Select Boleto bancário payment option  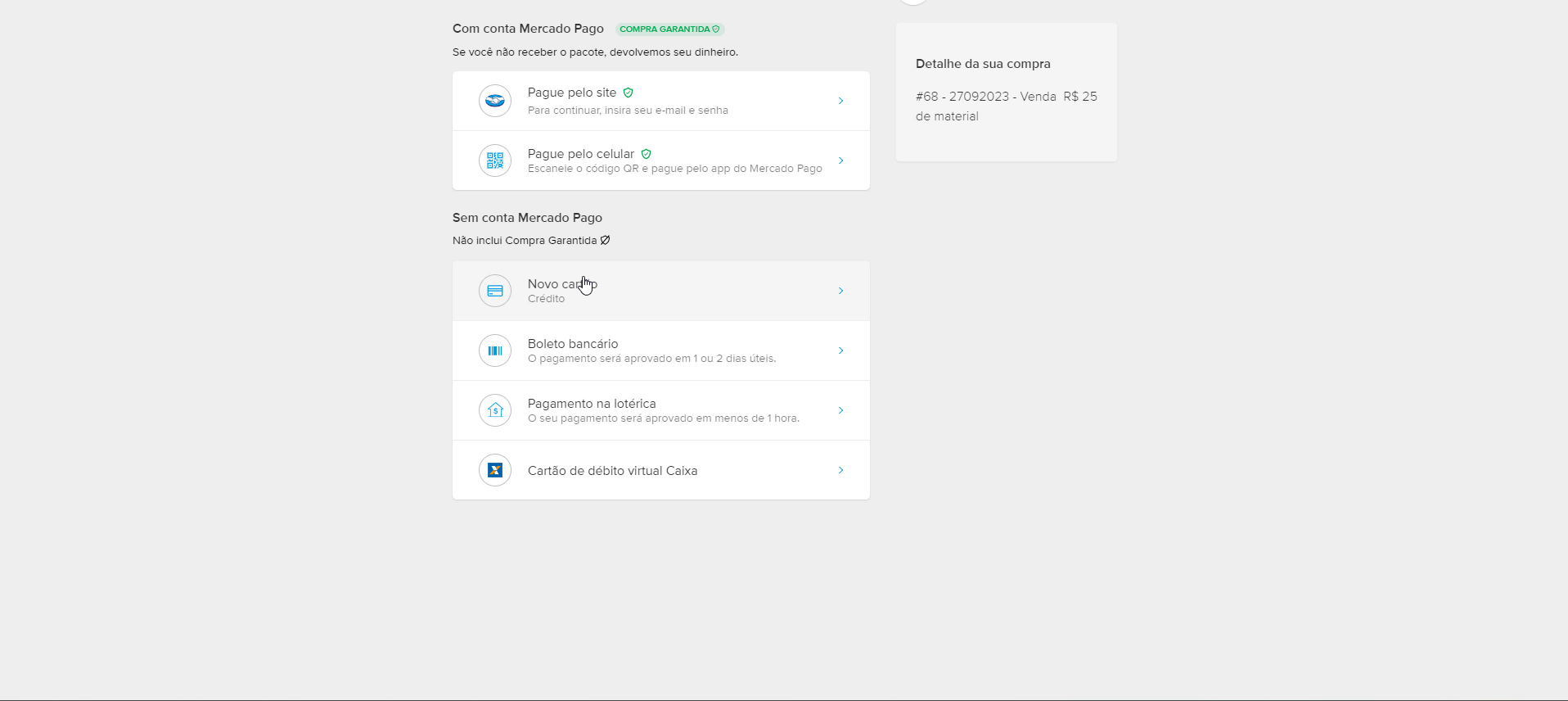573,344
